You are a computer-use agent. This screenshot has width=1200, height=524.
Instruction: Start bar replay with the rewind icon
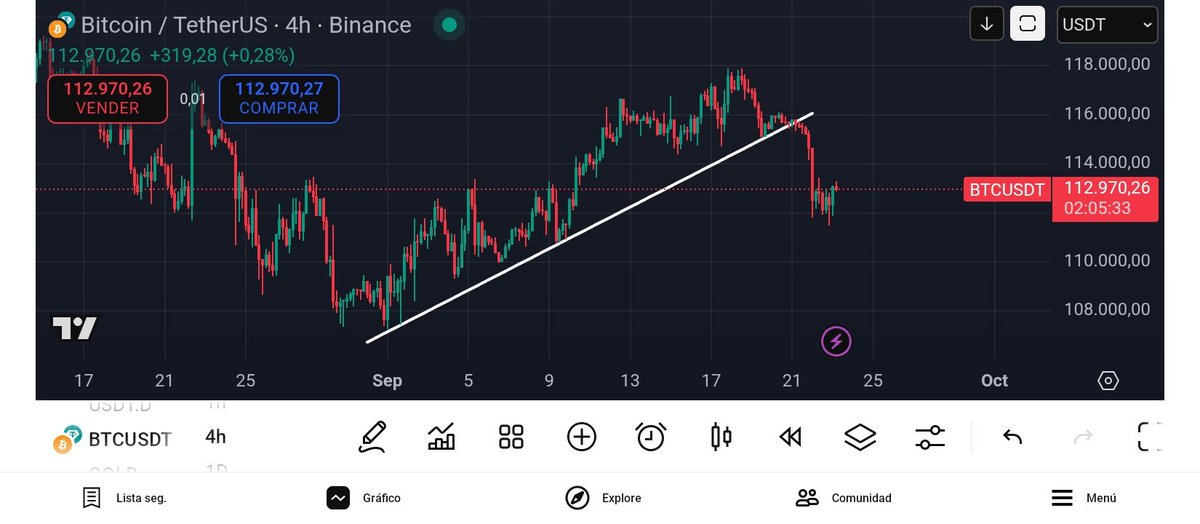point(790,436)
